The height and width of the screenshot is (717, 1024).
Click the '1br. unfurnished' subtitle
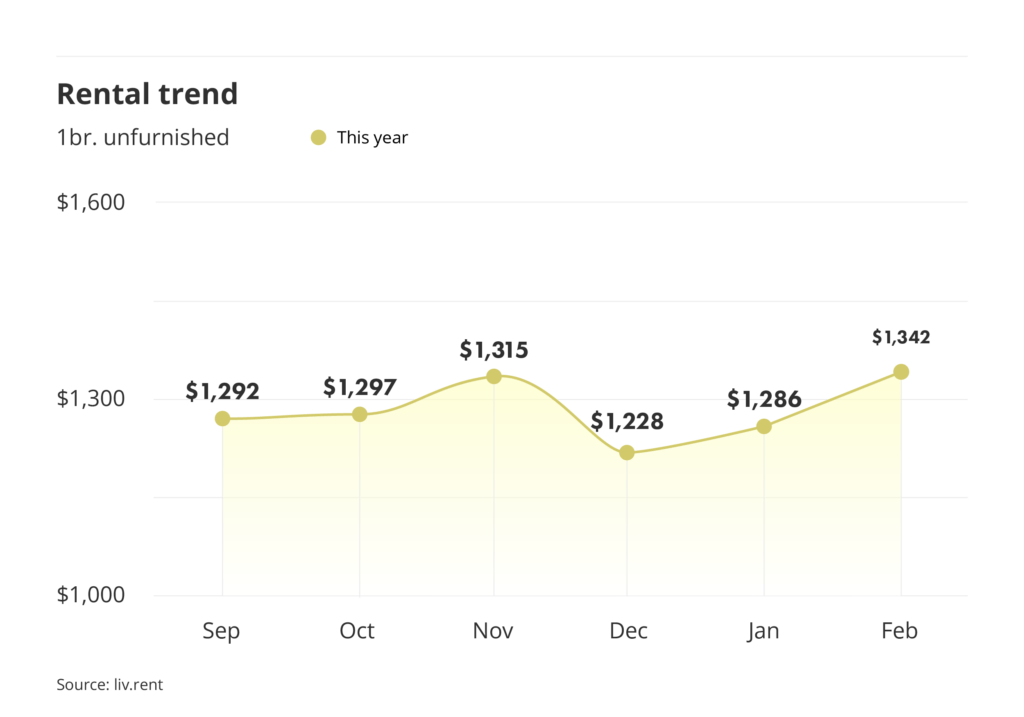143,138
